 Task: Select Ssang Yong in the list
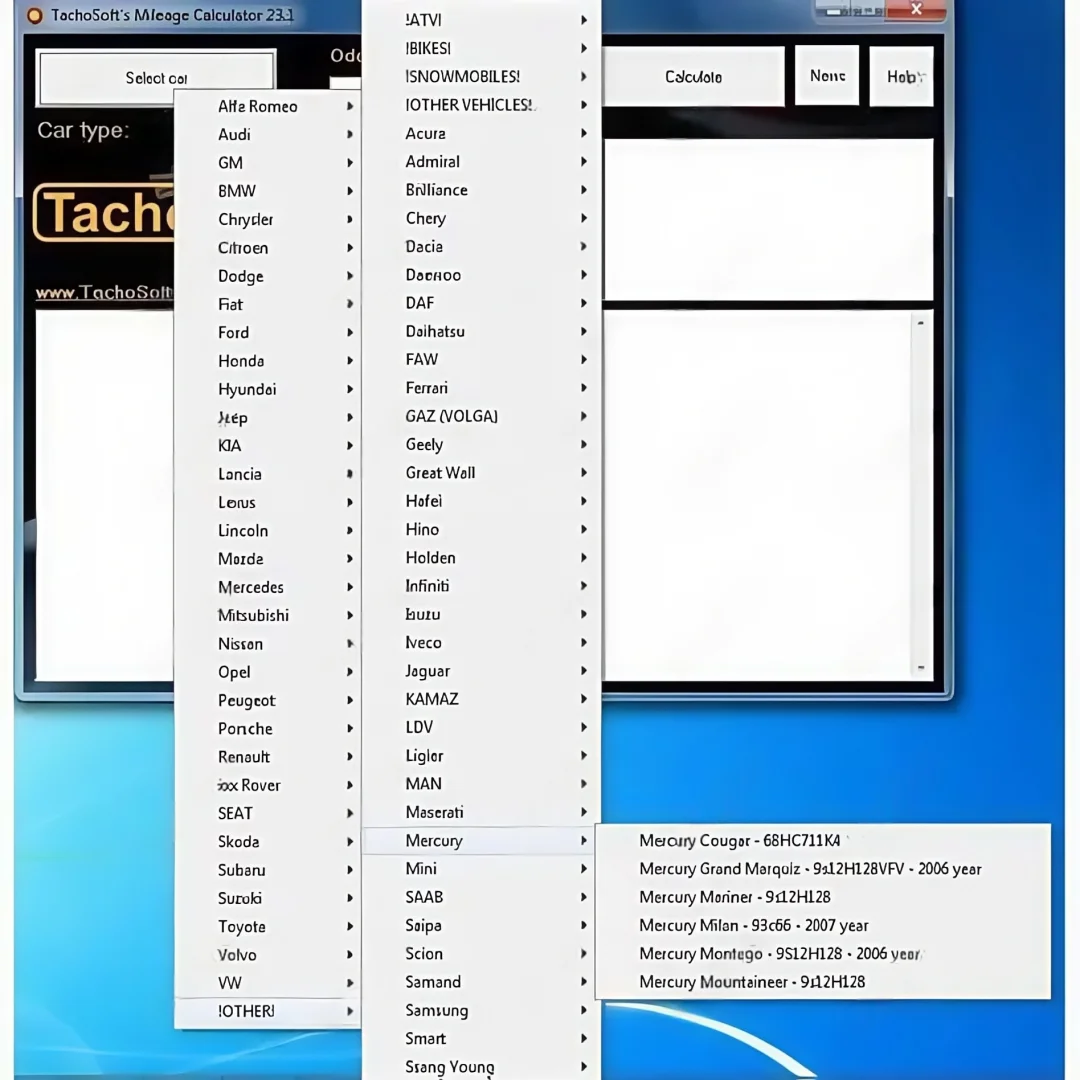pyautogui.click(x=481, y=1066)
